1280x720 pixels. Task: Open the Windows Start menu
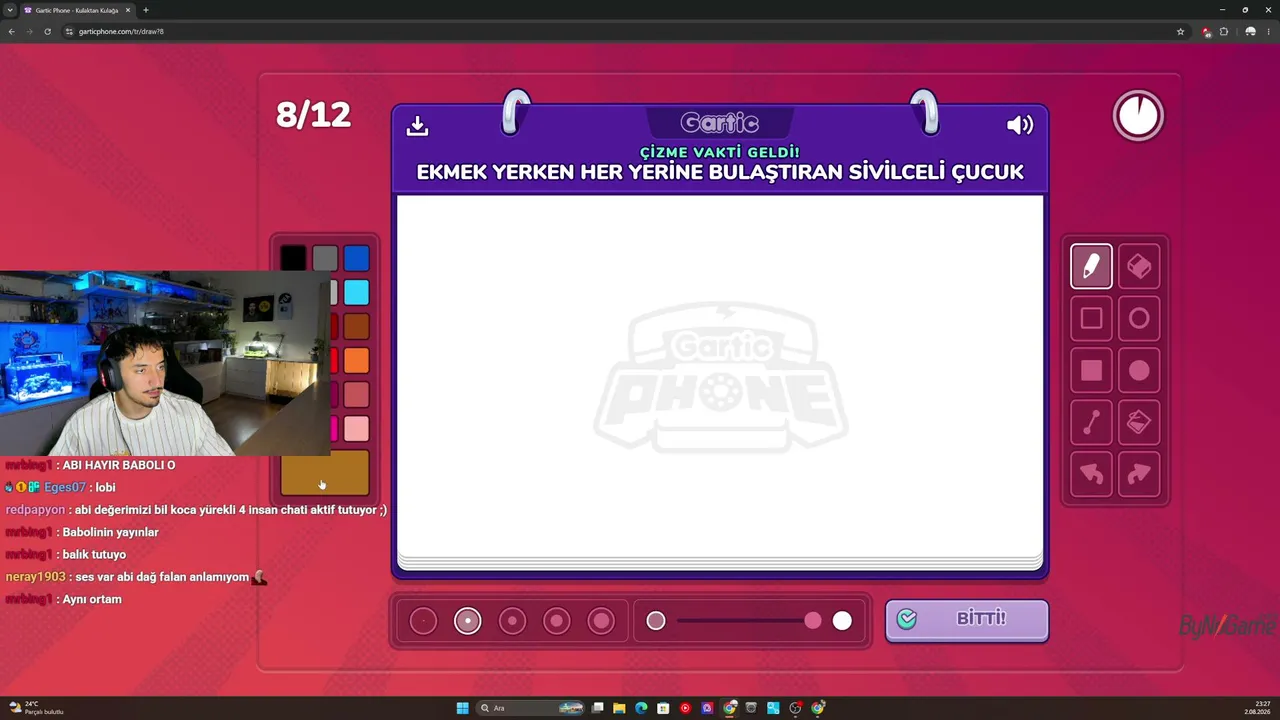[462, 708]
